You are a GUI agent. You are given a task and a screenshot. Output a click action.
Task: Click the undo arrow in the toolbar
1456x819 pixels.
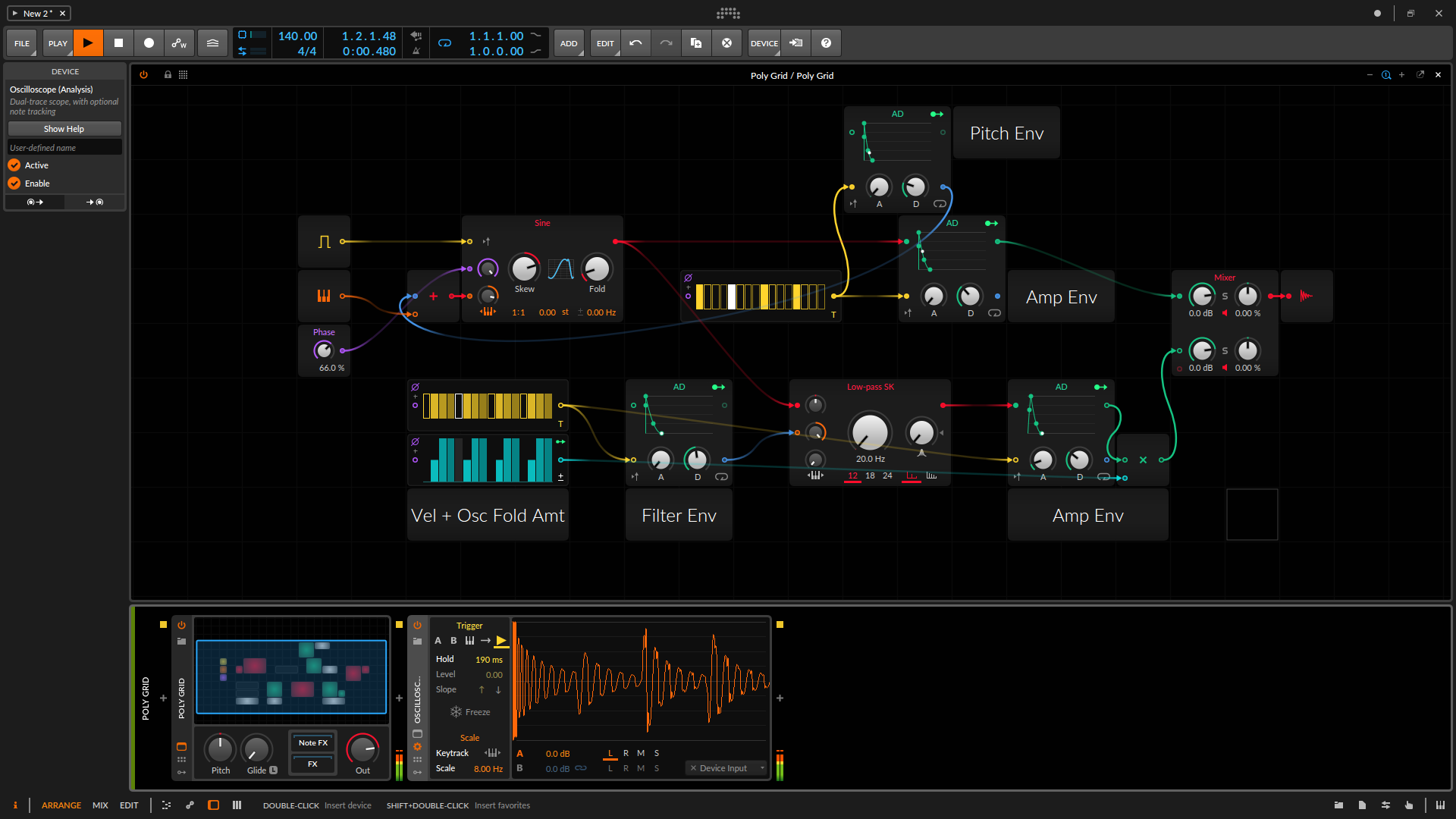[x=635, y=42]
